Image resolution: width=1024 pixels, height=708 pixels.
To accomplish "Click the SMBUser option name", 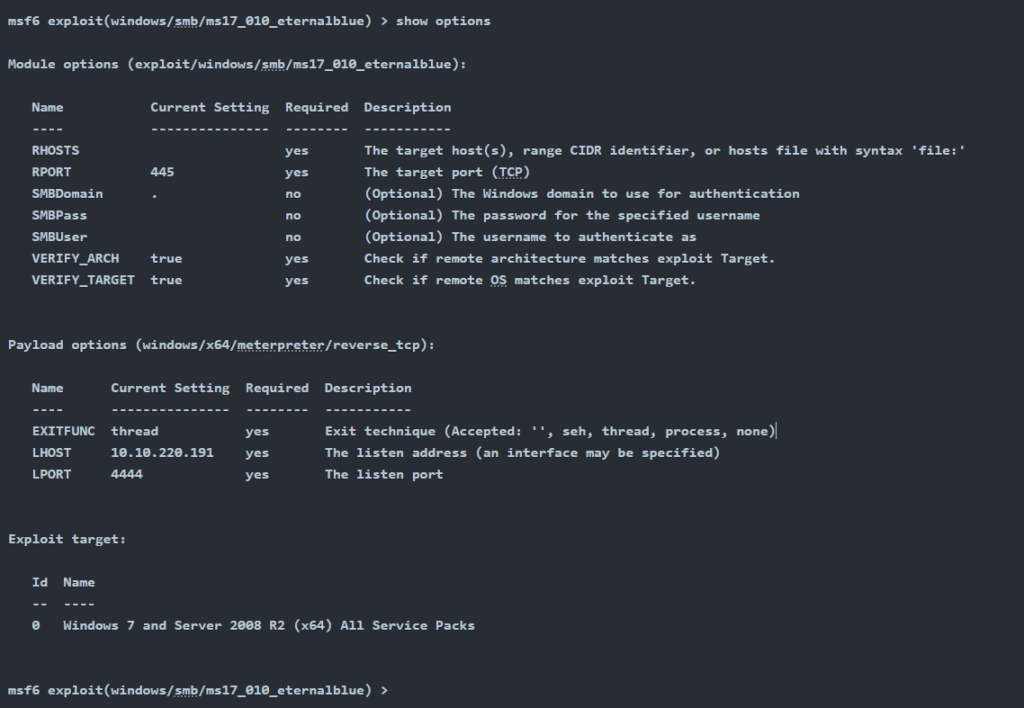I will (x=59, y=236).
